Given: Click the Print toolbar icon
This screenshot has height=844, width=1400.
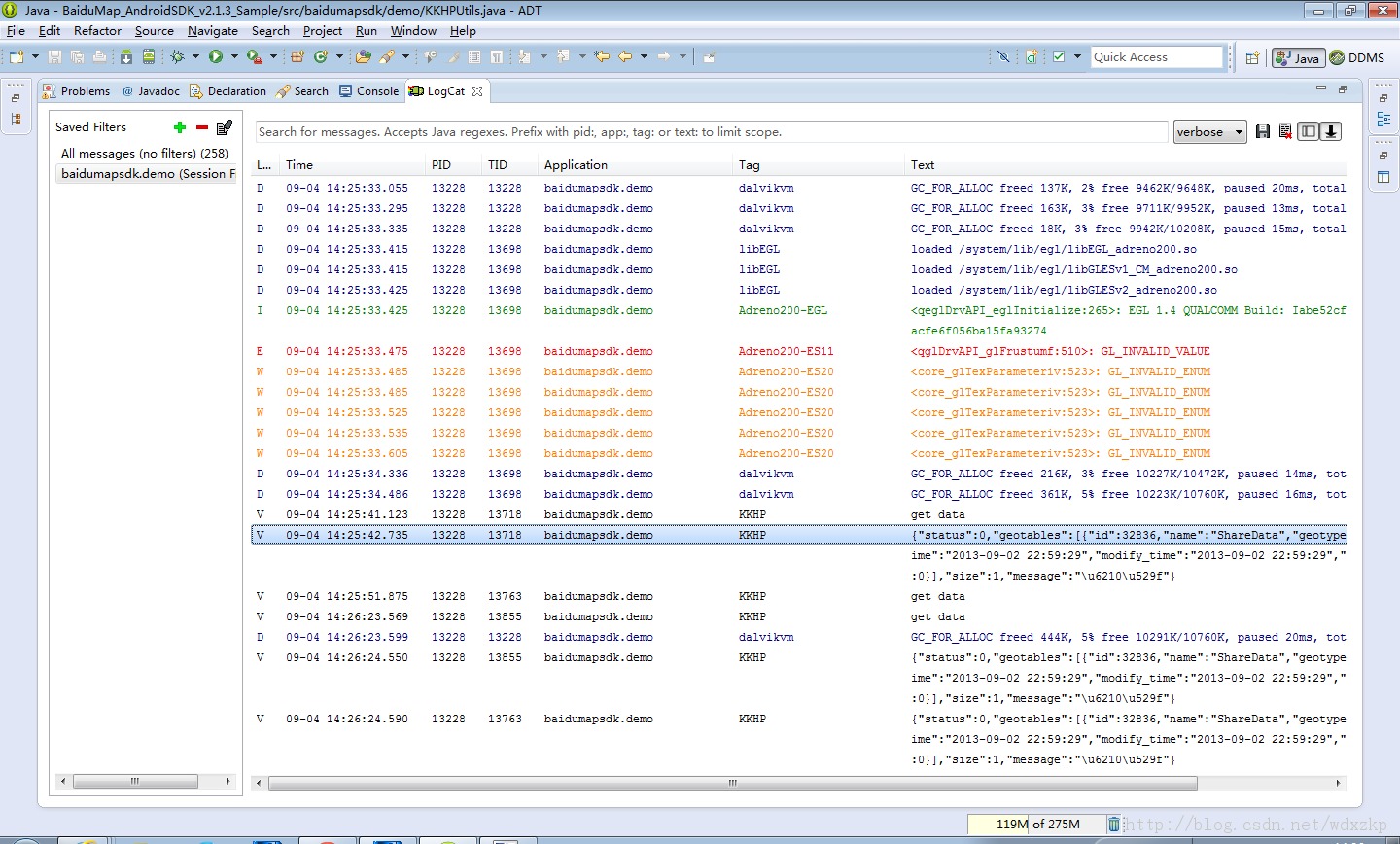Looking at the screenshot, I should [x=99, y=57].
